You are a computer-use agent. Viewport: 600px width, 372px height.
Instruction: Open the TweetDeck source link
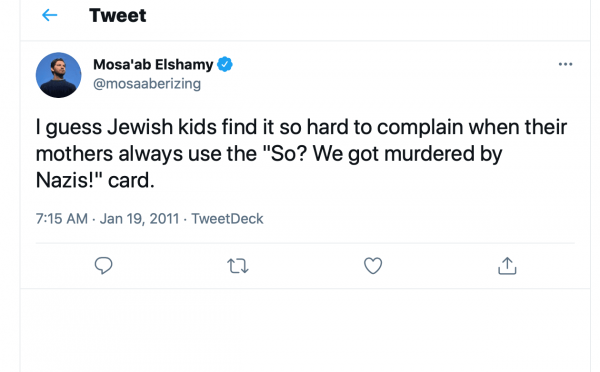[227, 219]
